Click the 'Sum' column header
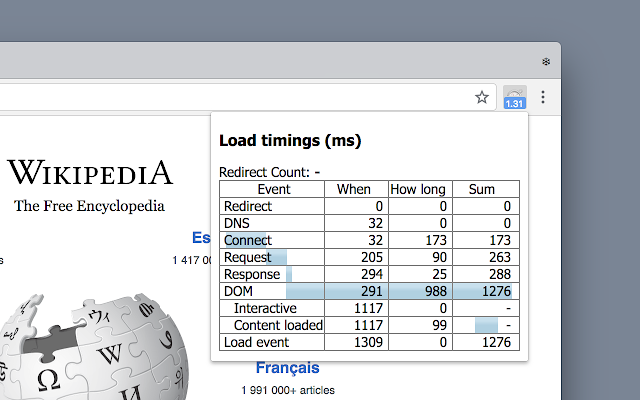640x400 pixels. click(482, 189)
